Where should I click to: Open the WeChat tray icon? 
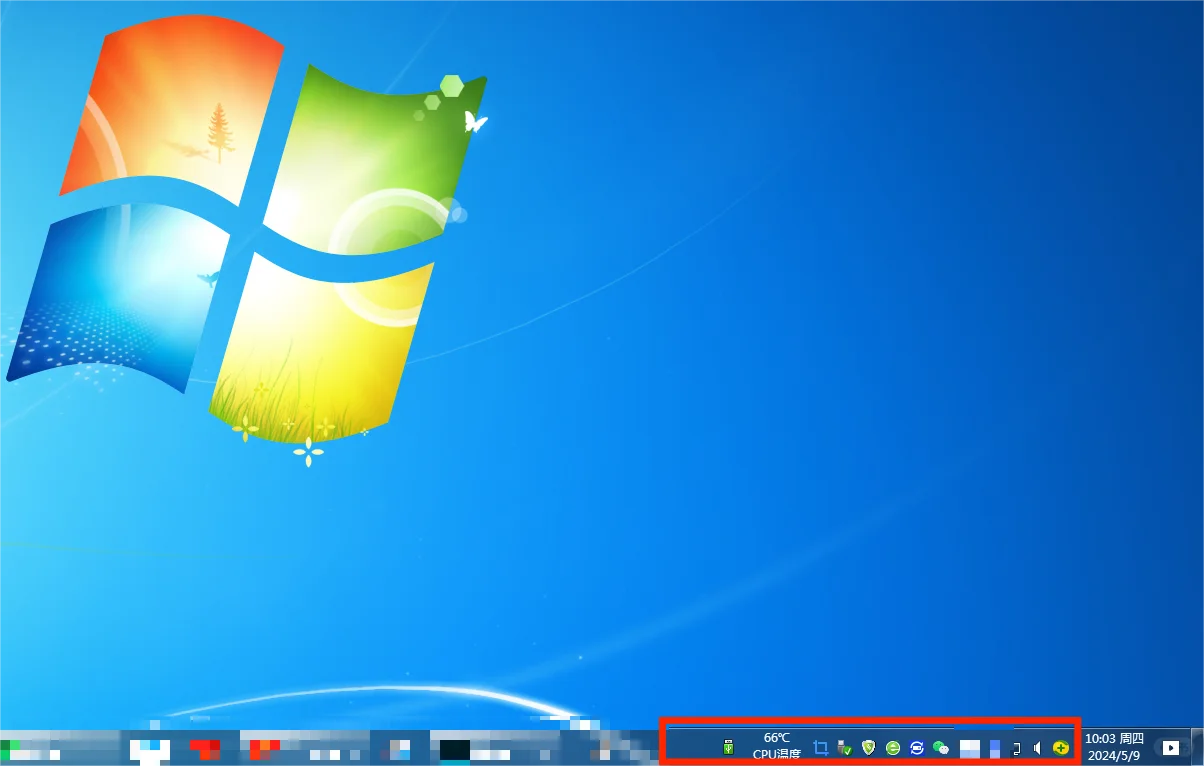941,747
